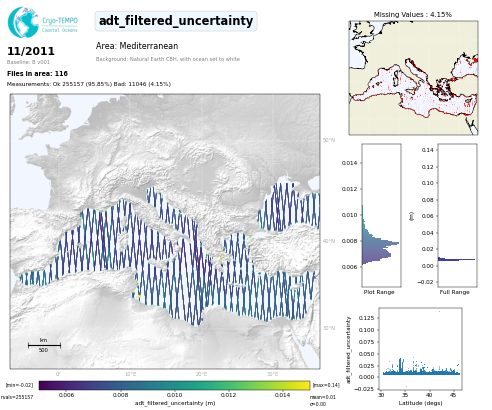
Task: Click the Missing Values : 4.15% title
Action: pos(413,14)
